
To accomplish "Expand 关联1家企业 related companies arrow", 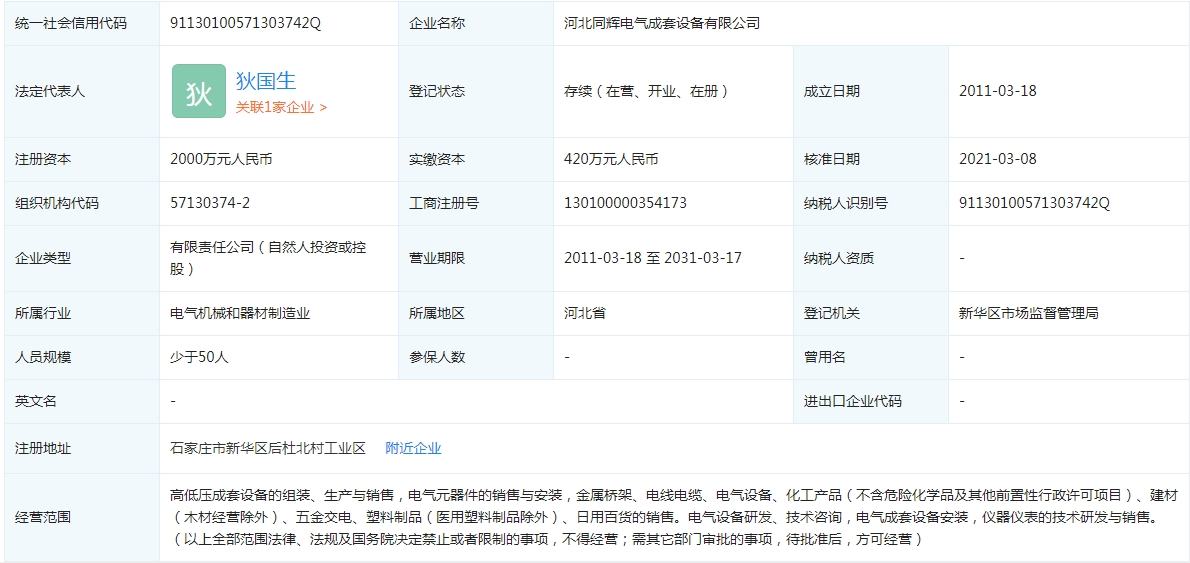I will pos(323,107).
